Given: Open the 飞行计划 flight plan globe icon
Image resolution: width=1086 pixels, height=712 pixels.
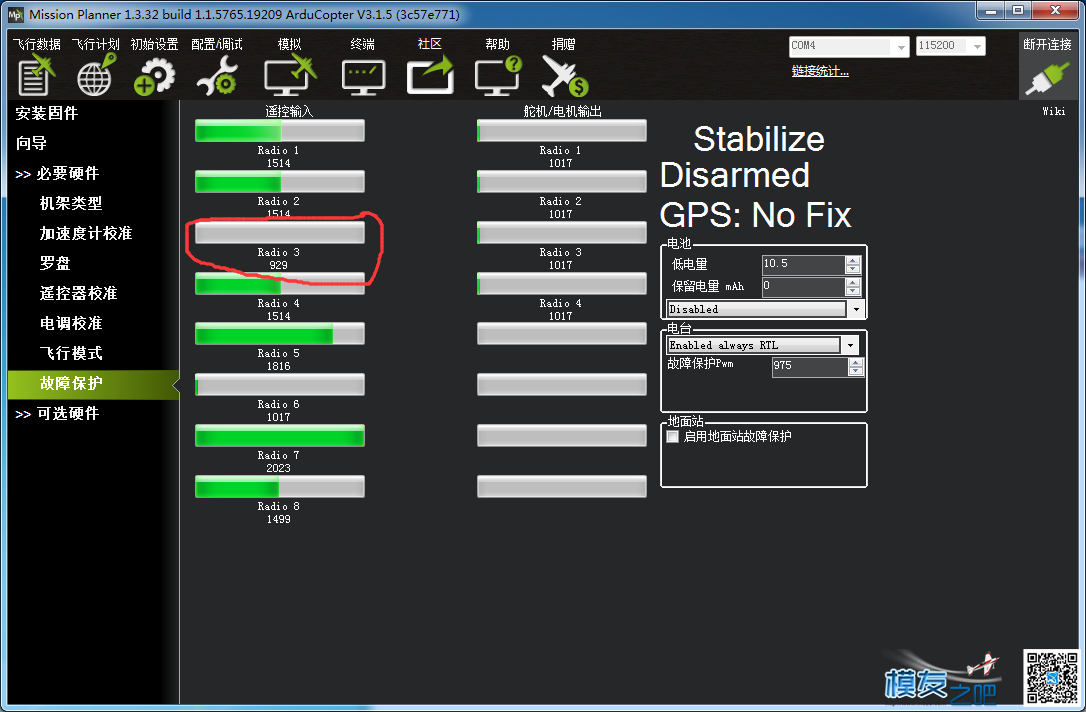Looking at the screenshot, I should 96,75.
